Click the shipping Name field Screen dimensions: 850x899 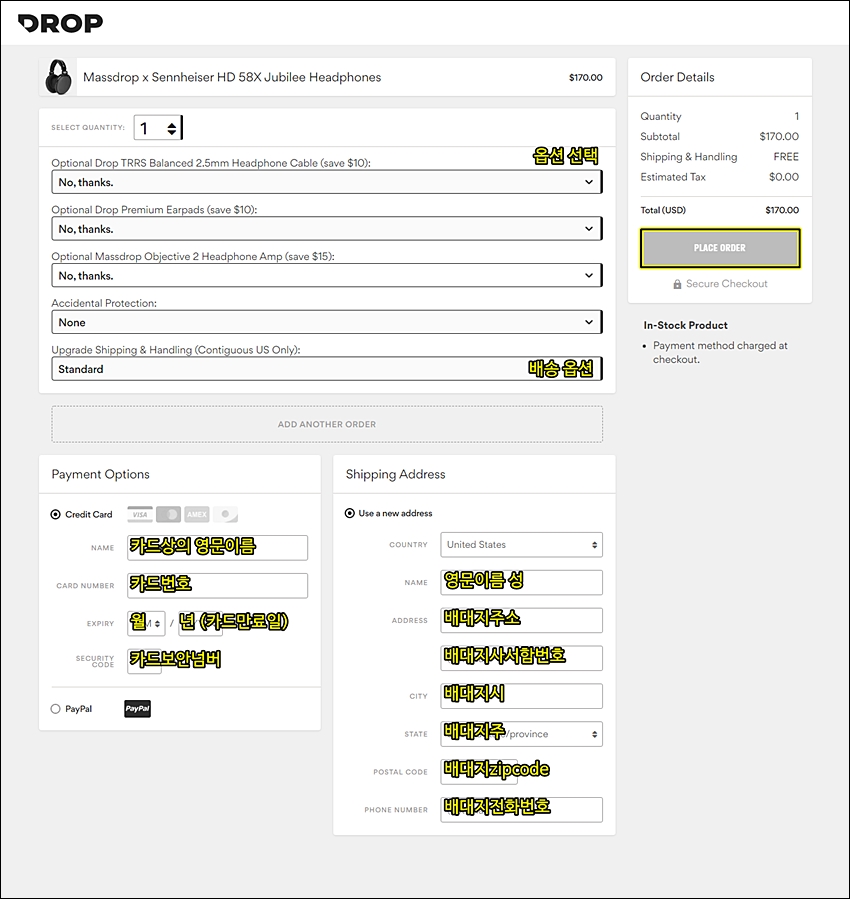(522, 583)
